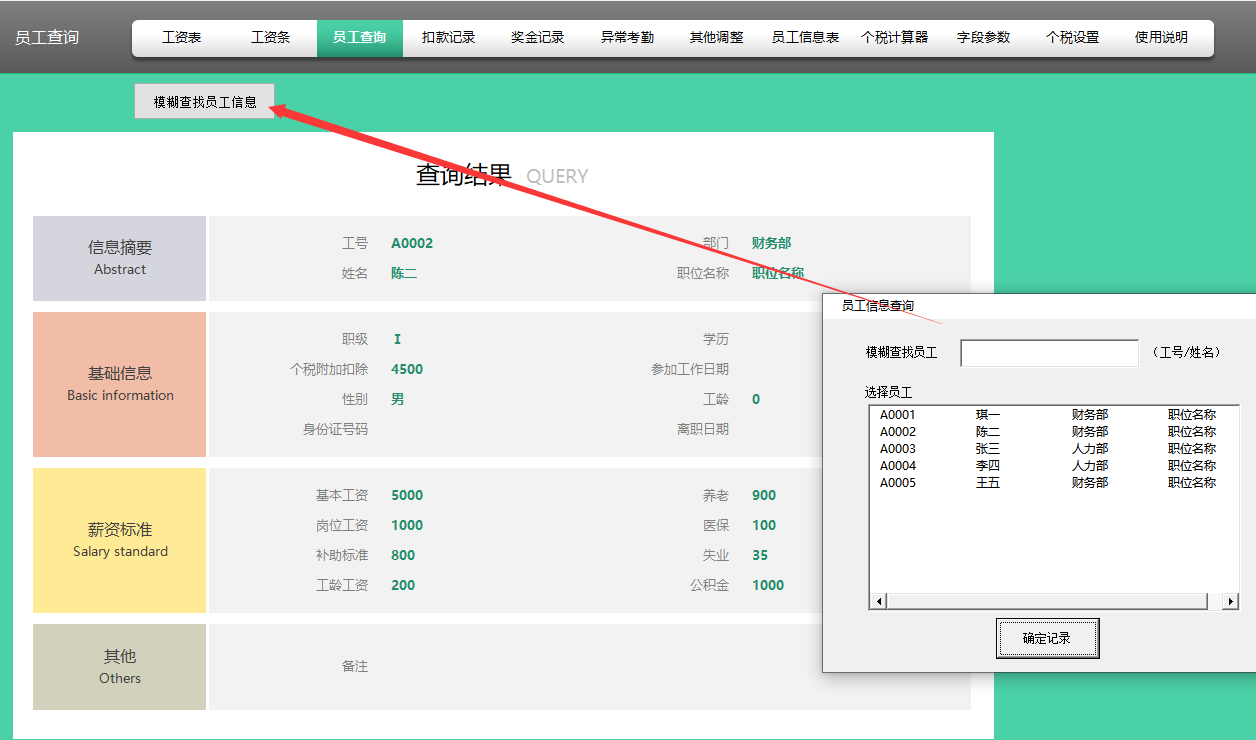Switch to the 员工信息表 tab
1256x740 pixels.
[x=804, y=37]
